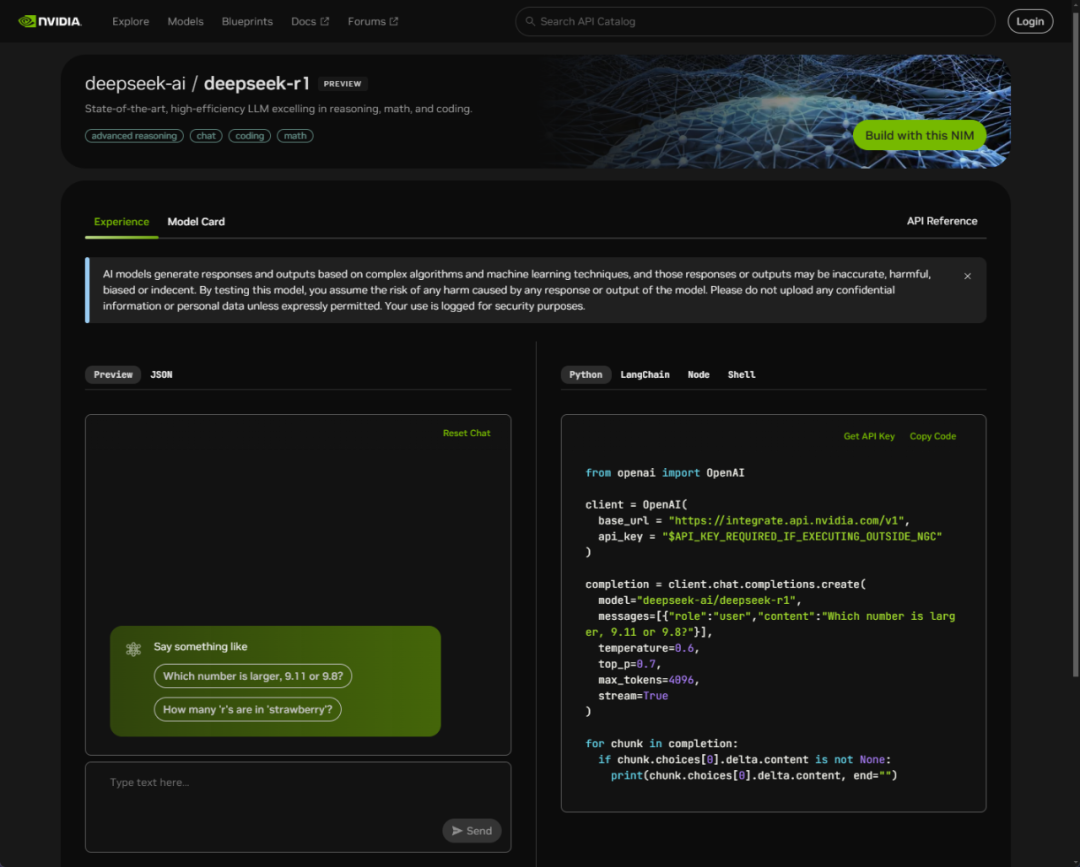The image size is (1080, 867).
Task: Click the NVIDIA logo
Action: click(x=48, y=20)
